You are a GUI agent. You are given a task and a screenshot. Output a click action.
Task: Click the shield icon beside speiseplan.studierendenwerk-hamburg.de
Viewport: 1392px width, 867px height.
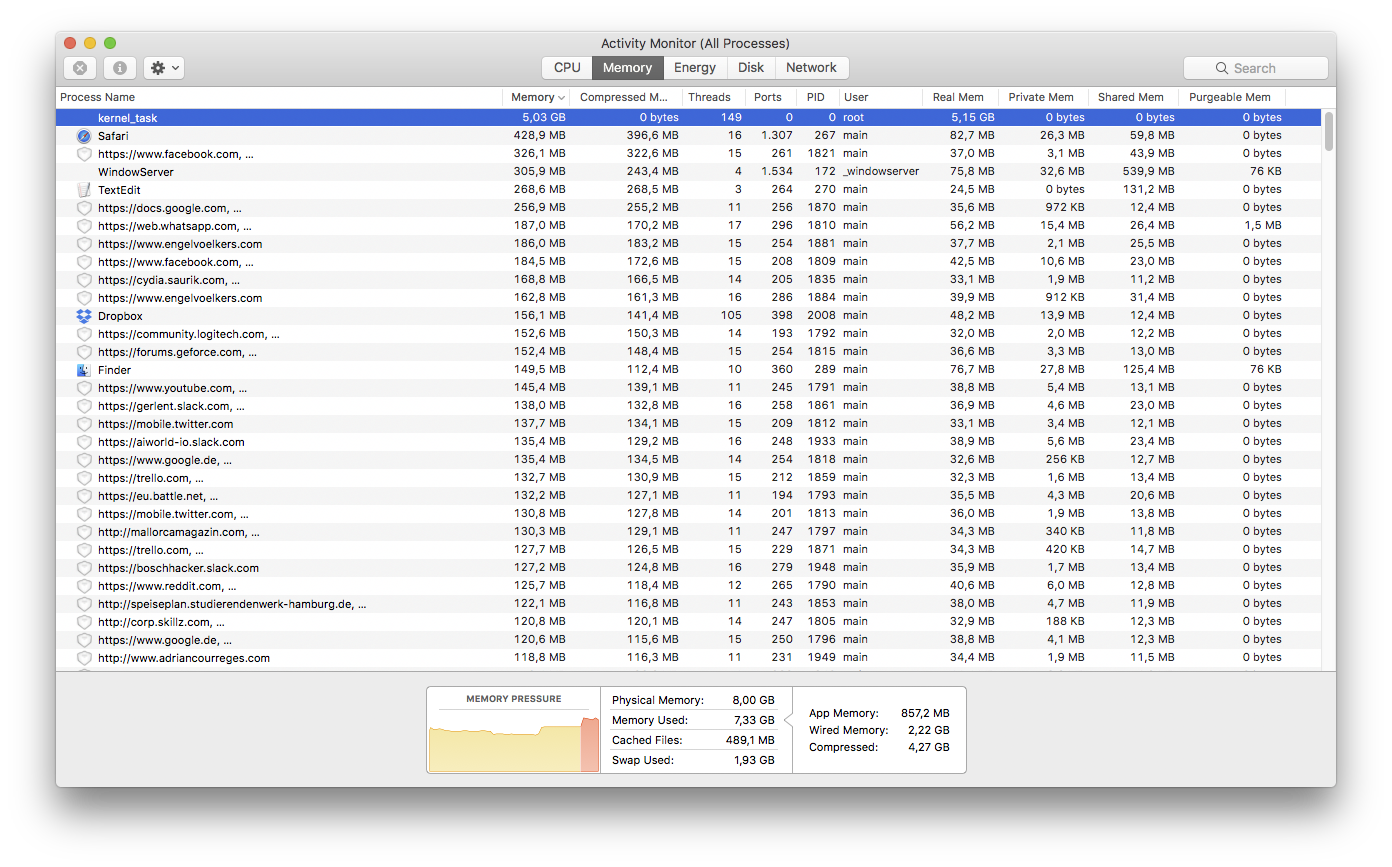pos(84,604)
